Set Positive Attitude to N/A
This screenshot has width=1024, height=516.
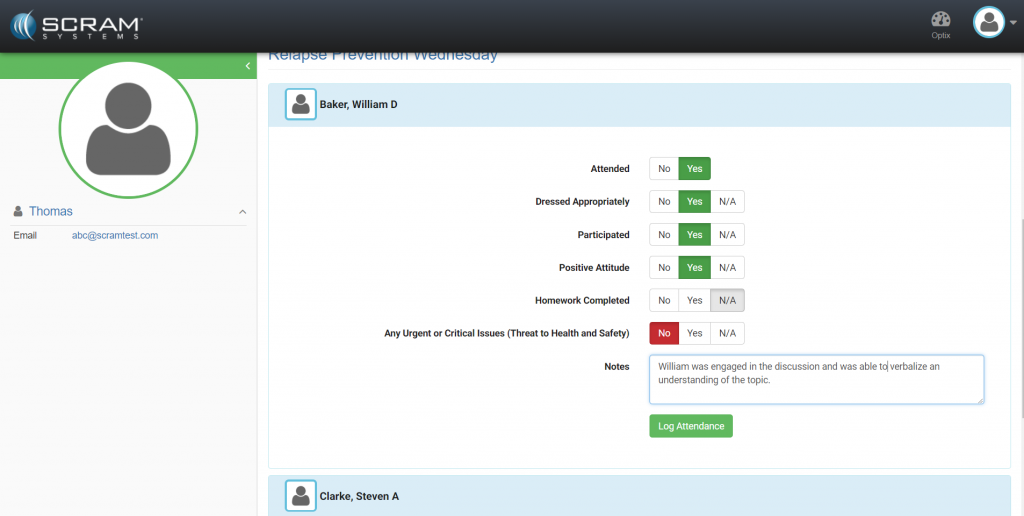pos(727,268)
